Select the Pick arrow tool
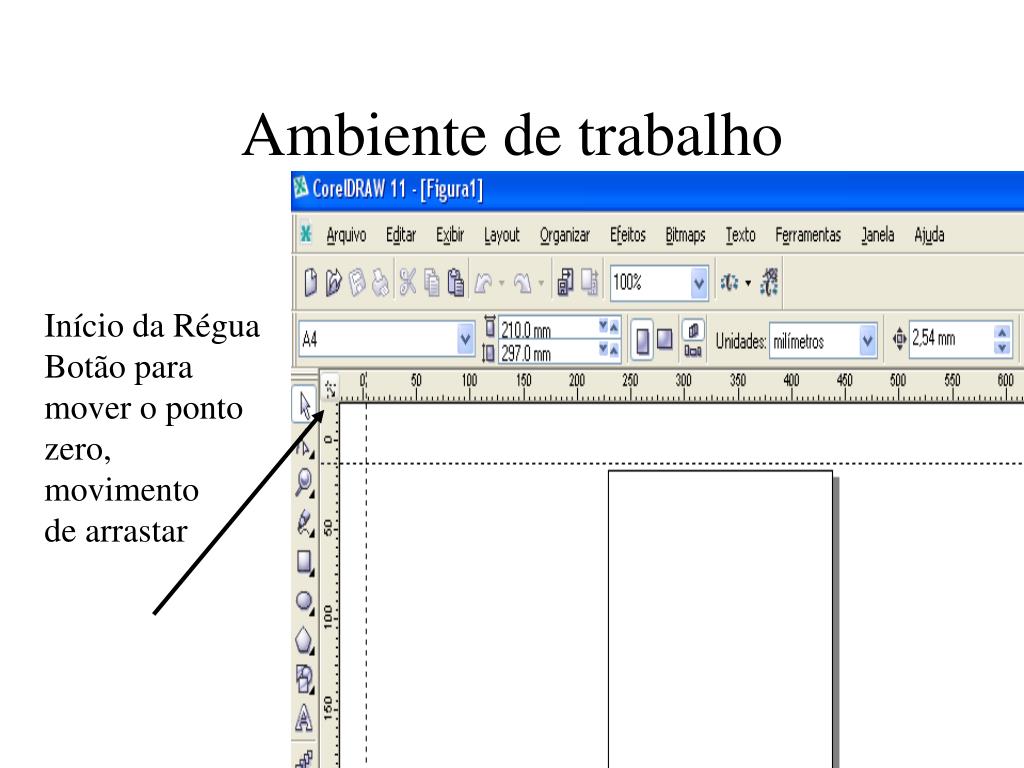This screenshot has width=1024, height=768. click(304, 404)
